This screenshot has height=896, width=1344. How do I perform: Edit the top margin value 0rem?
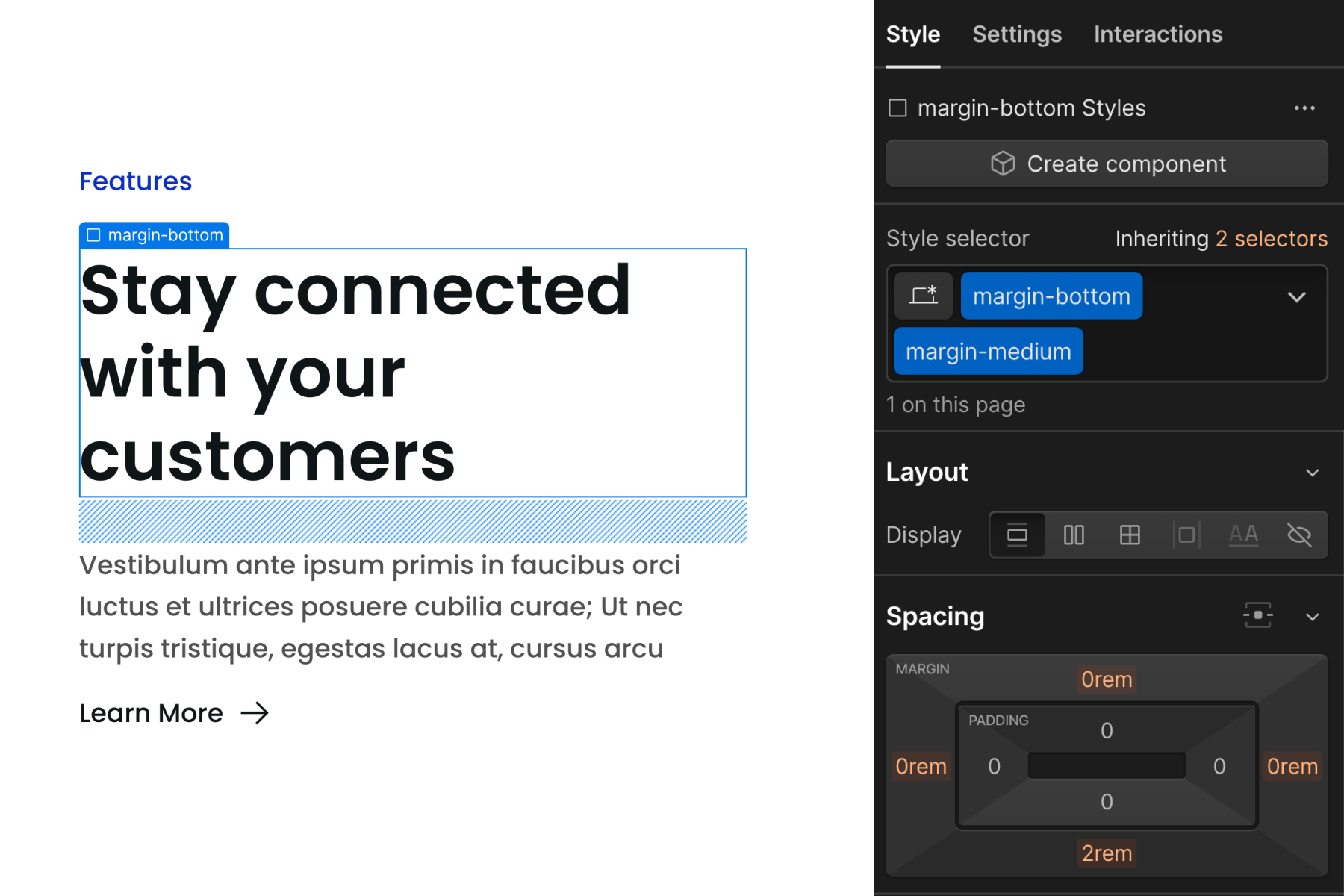(x=1107, y=679)
